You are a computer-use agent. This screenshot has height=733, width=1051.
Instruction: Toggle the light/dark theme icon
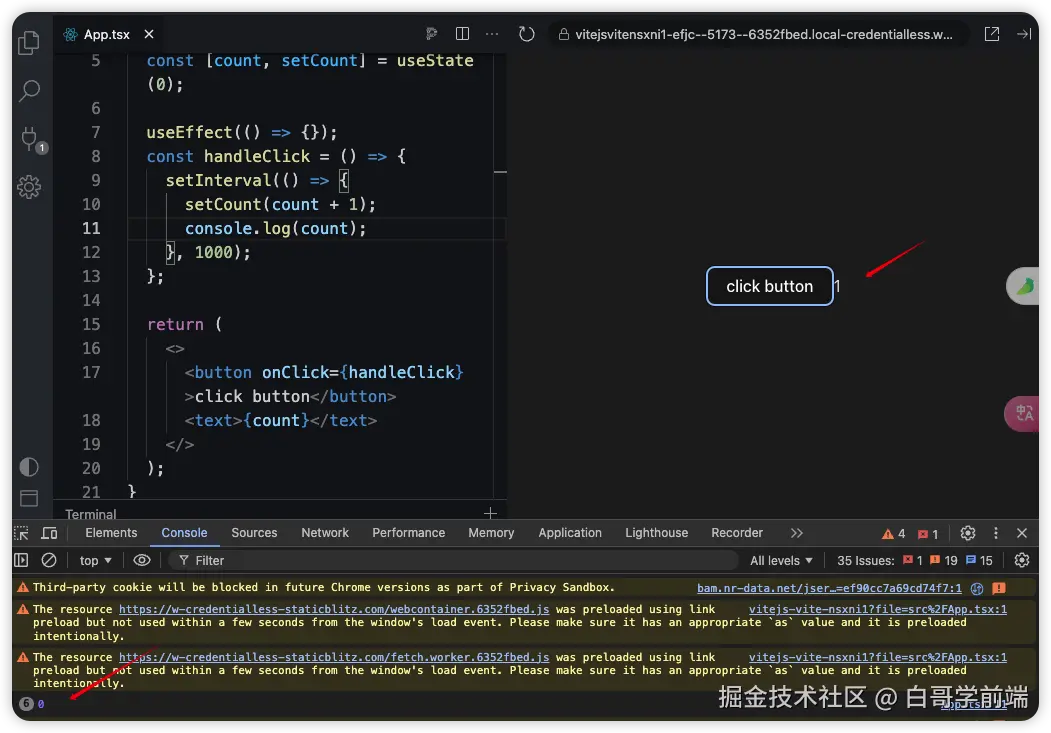(29, 467)
